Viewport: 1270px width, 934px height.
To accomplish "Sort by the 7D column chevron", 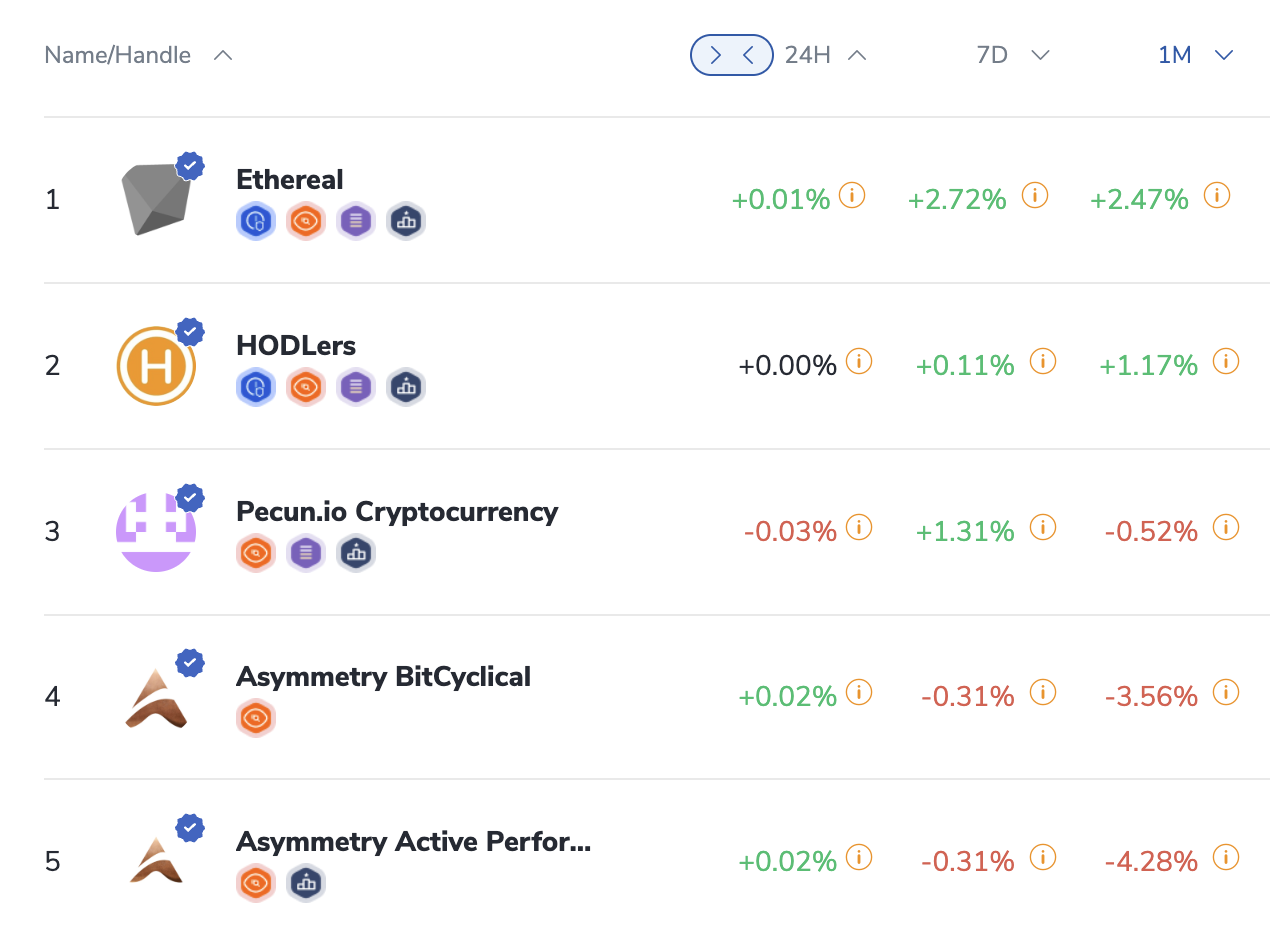I will point(1040,55).
